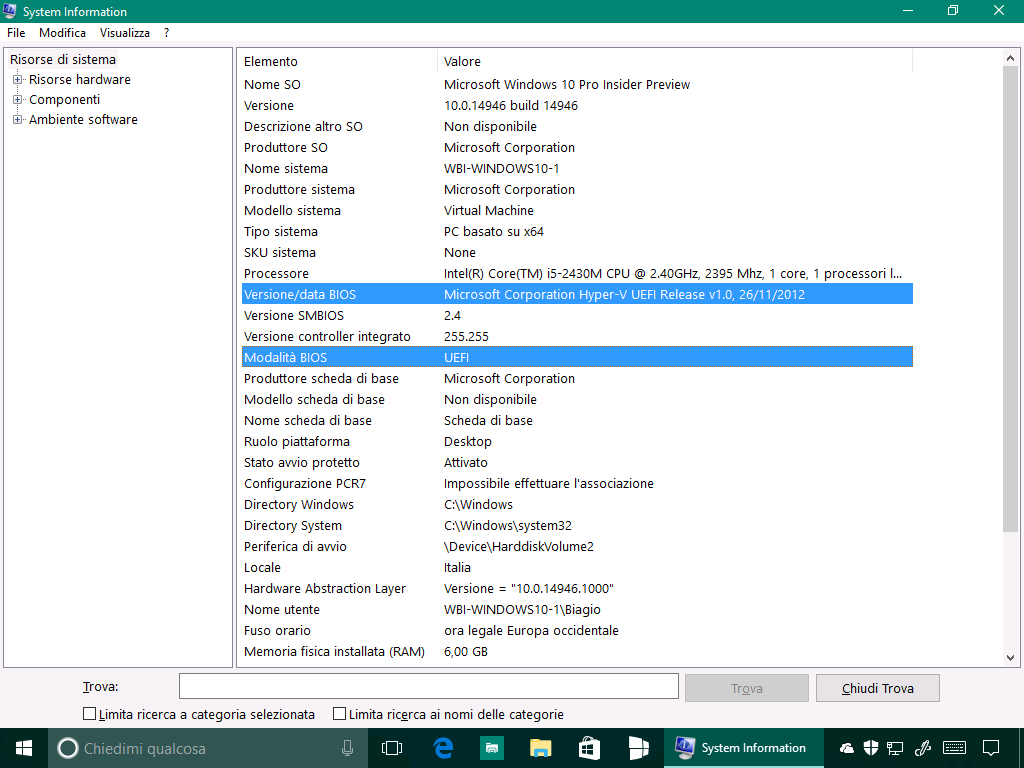The image size is (1024, 768).
Task: Open Windows Ink Workspace pen icon
Action: pyautogui.click(x=923, y=748)
